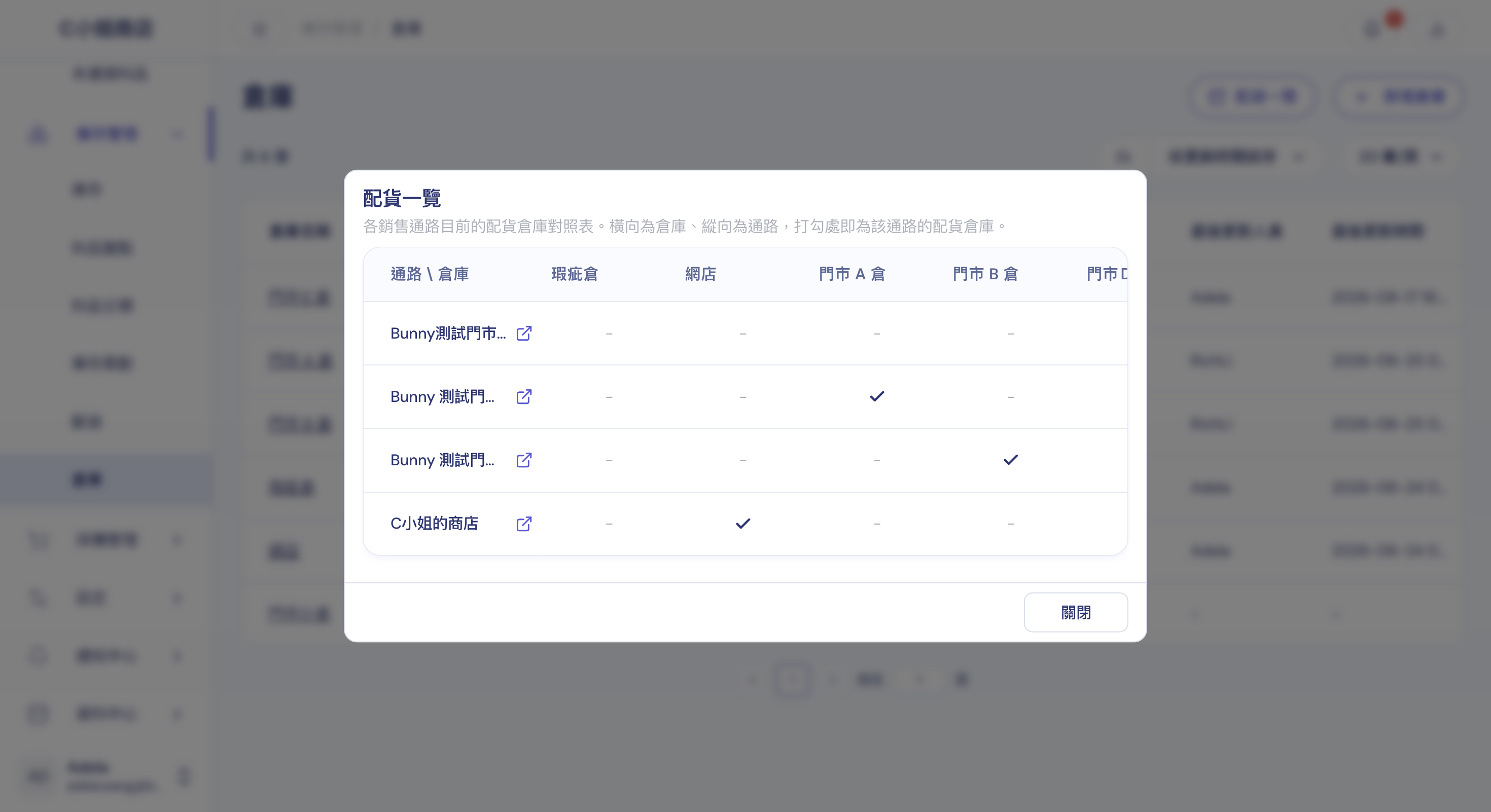Screen dimensions: 1491x812
Task: Open external link for Bunny測試門市 first row
Action: point(524,333)
